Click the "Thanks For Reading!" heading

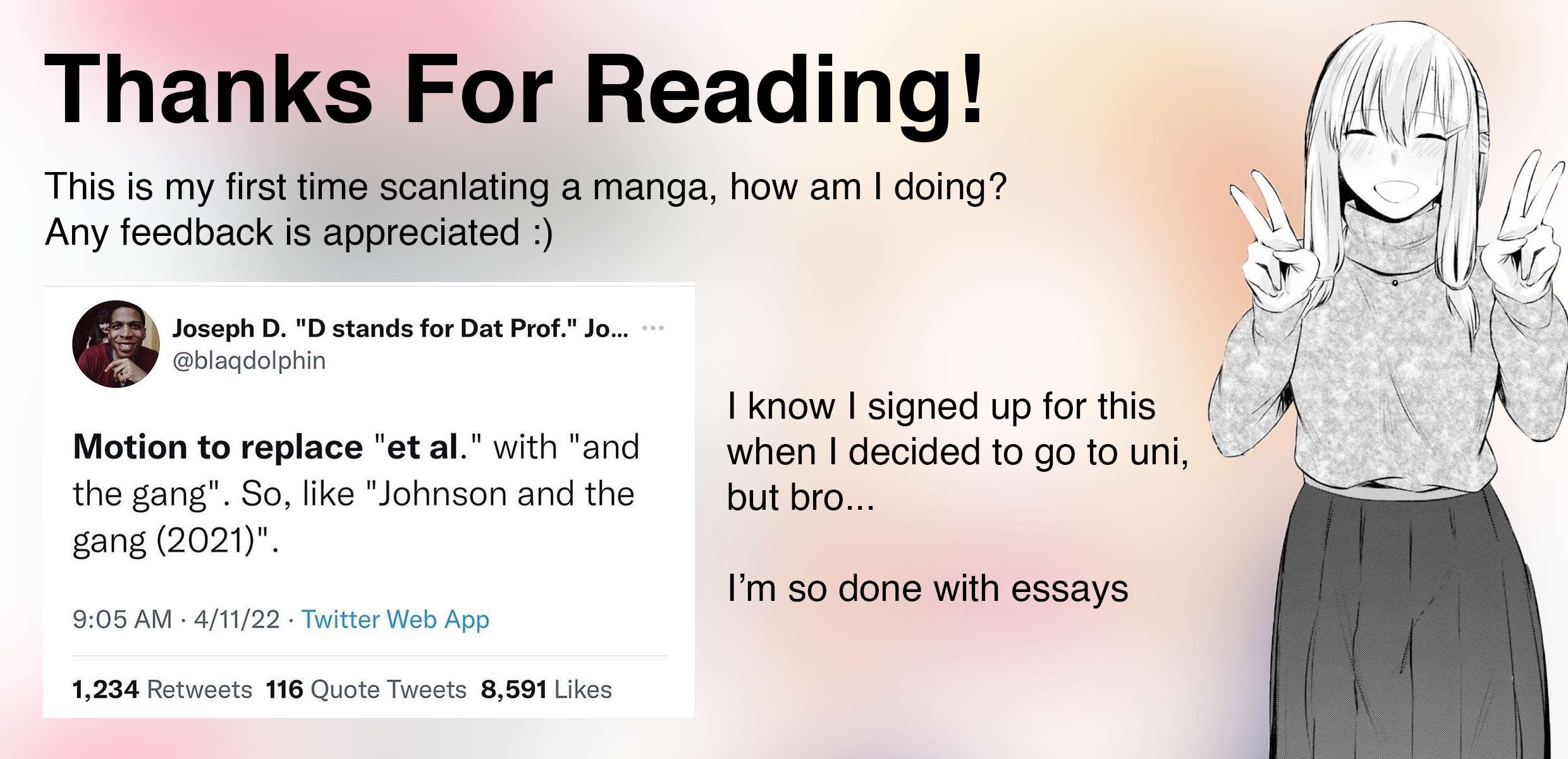click(x=513, y=90)
